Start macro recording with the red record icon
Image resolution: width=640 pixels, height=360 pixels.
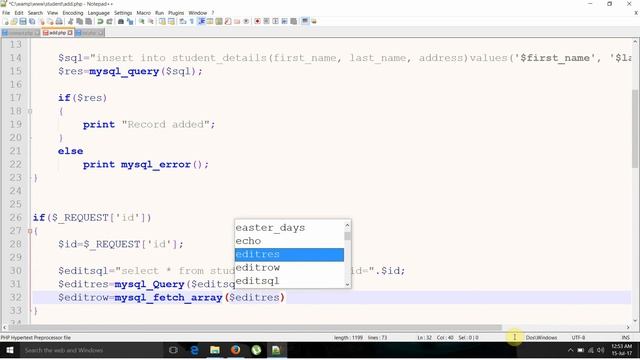click(x=257, y=21)
